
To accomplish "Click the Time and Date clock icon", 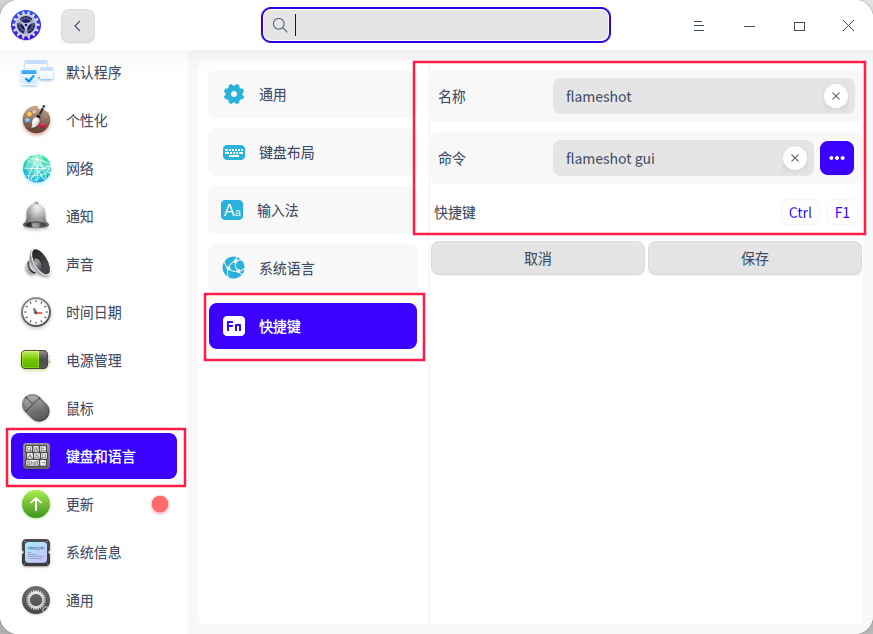I will [36, 312].
